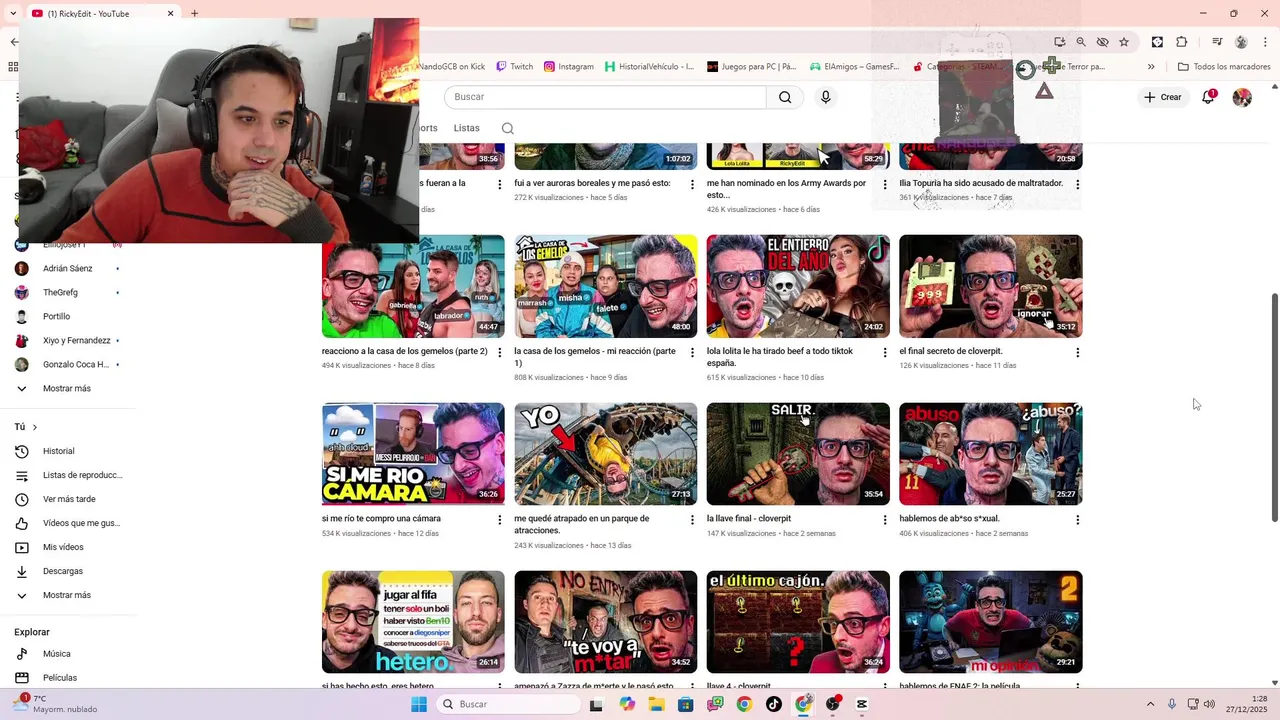Open options menu for 'hablemos de ab*so s*xual'
The width and height of the screenshot is (1280, 720).
tap(1077, 520)
